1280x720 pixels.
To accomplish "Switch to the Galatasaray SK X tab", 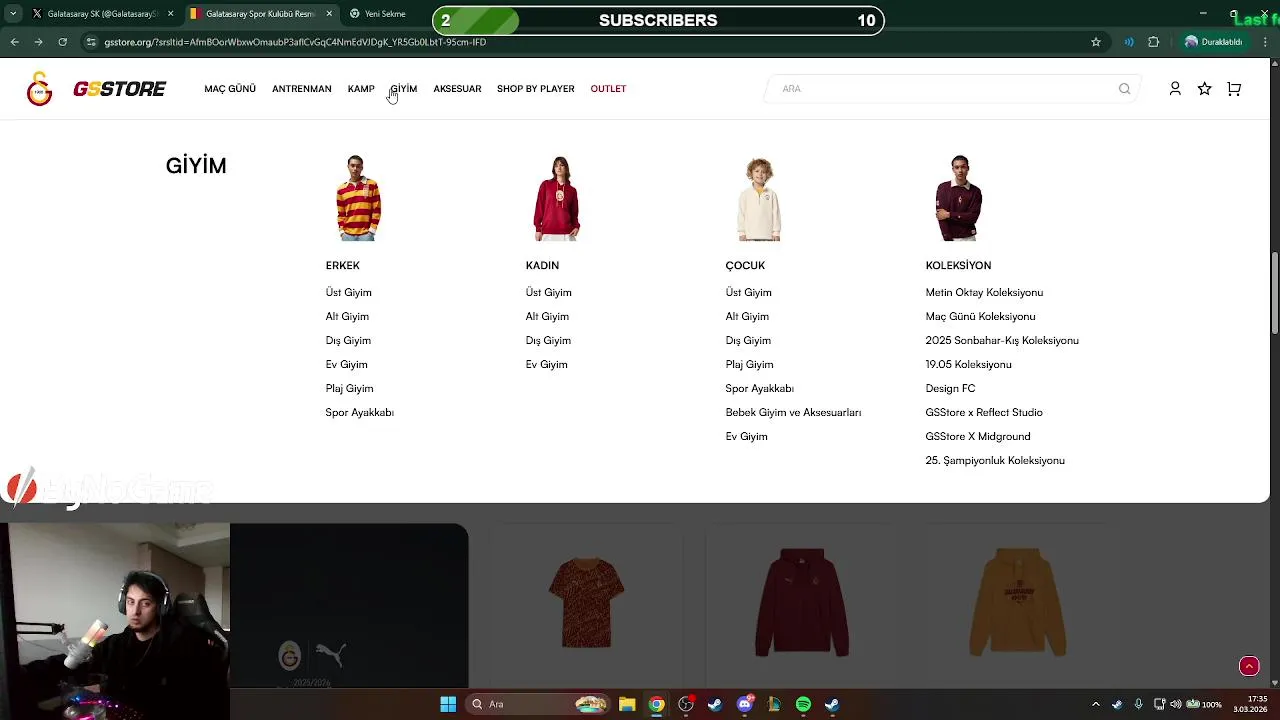I will tap(104, 14).
